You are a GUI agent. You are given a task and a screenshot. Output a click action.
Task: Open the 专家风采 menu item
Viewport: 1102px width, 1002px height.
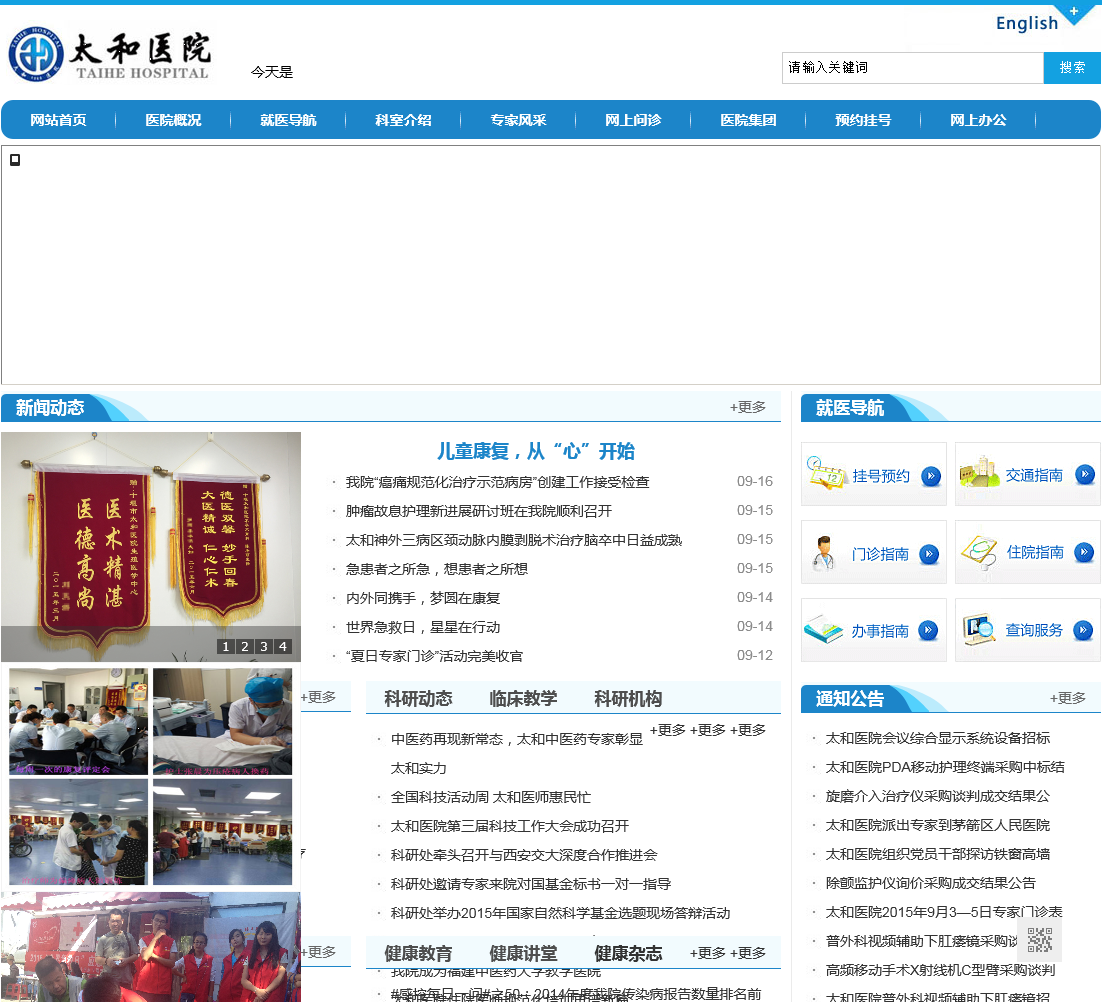[x=518, y=120]
